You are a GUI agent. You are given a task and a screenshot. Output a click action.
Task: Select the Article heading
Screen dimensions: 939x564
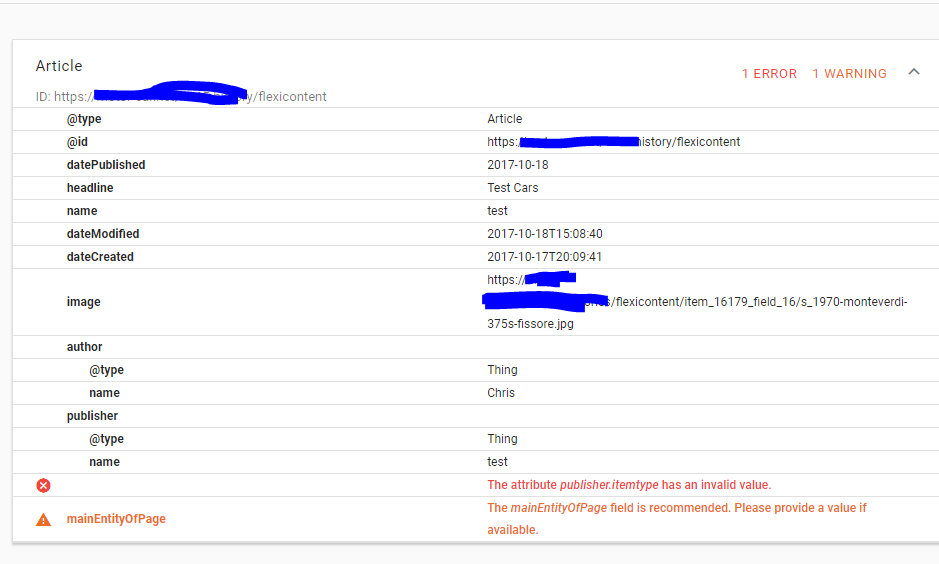[x=59, y=66]
